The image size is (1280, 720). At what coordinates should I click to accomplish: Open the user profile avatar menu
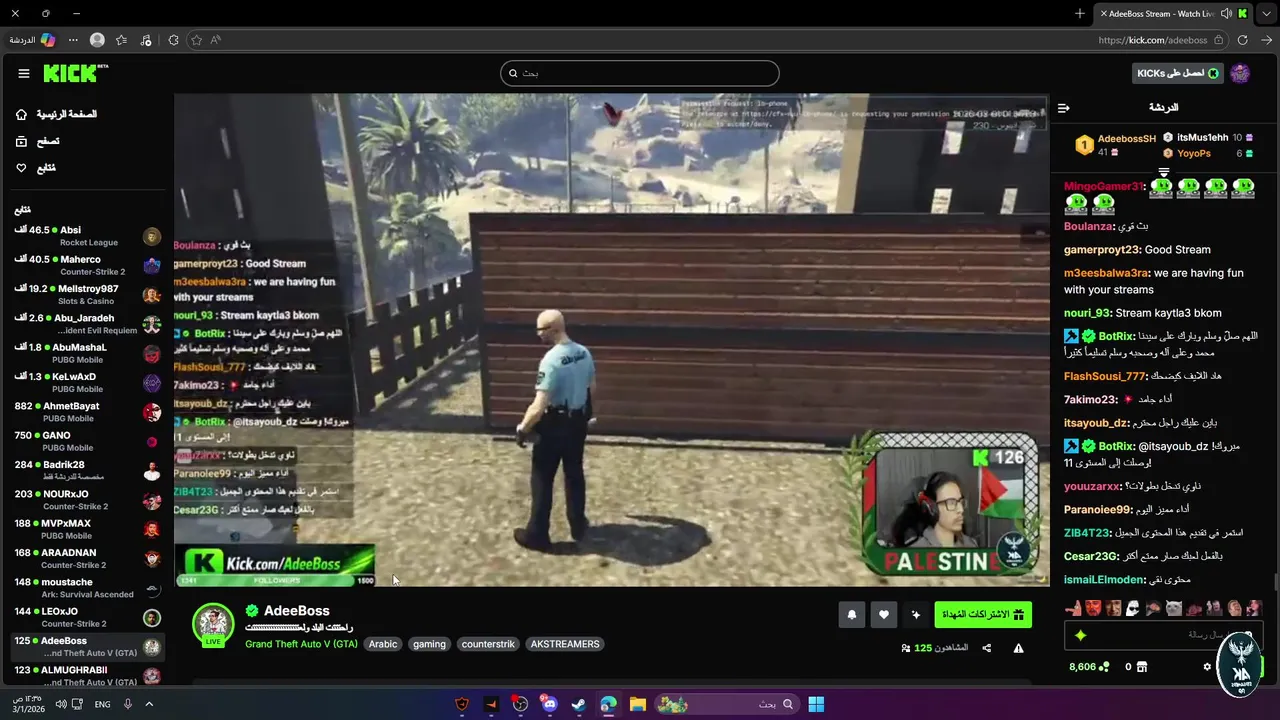[1240, 73]
